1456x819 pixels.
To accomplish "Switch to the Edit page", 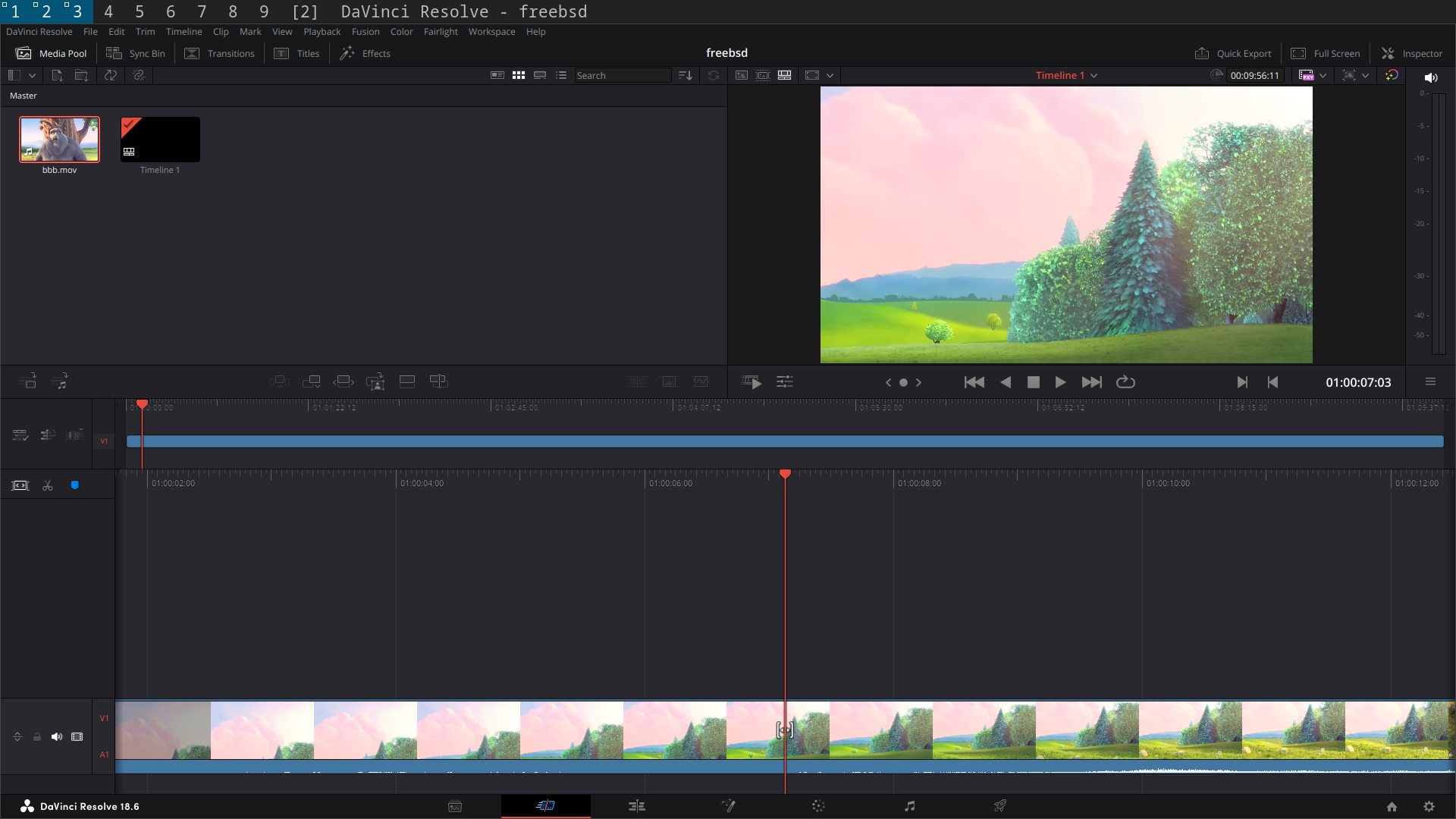I will tap(637, 806).
